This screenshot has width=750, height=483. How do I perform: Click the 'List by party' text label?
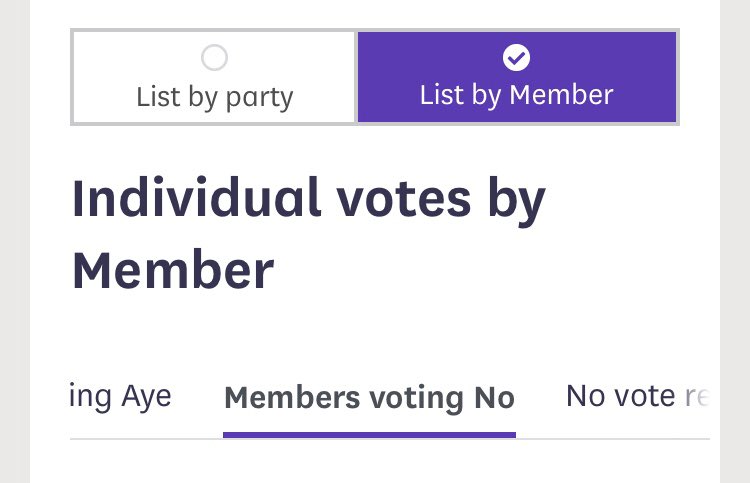215,98
